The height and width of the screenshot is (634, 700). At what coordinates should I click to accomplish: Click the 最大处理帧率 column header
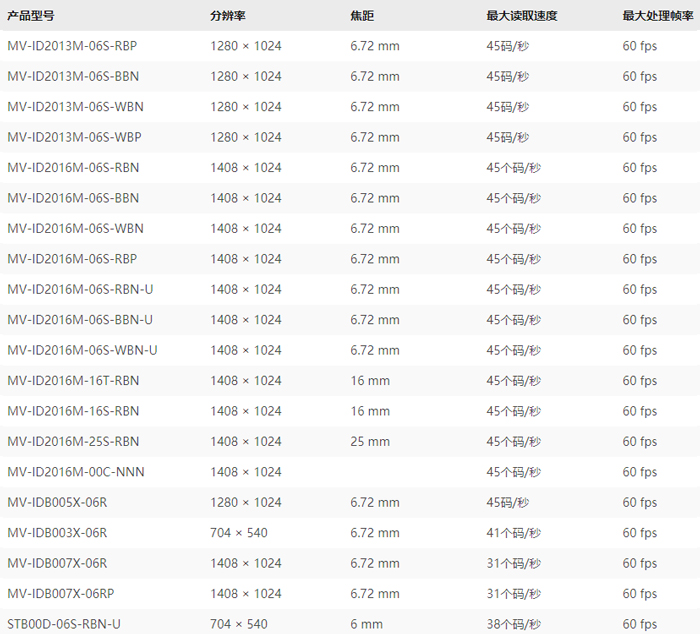pos(658,16)
